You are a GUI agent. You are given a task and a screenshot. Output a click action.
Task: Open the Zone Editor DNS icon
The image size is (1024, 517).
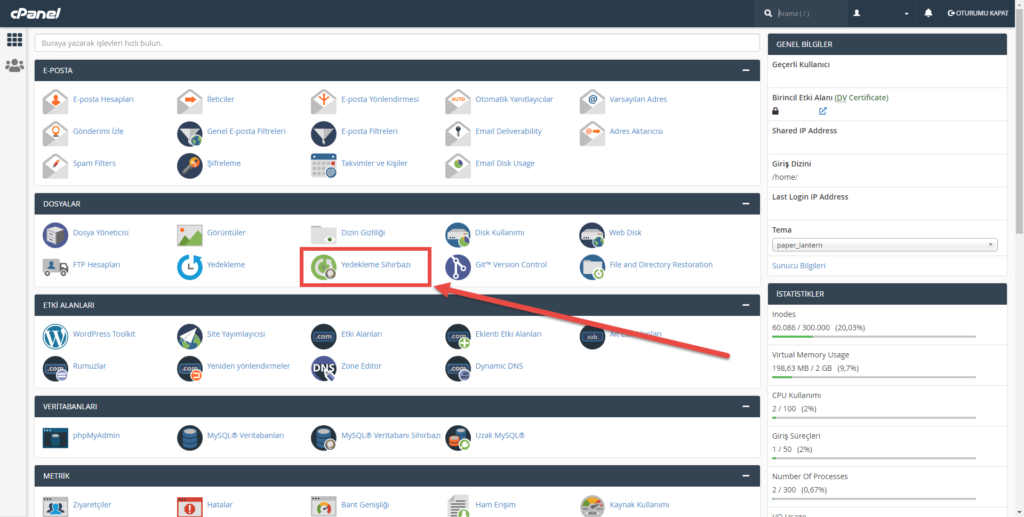tap(324, 367)
